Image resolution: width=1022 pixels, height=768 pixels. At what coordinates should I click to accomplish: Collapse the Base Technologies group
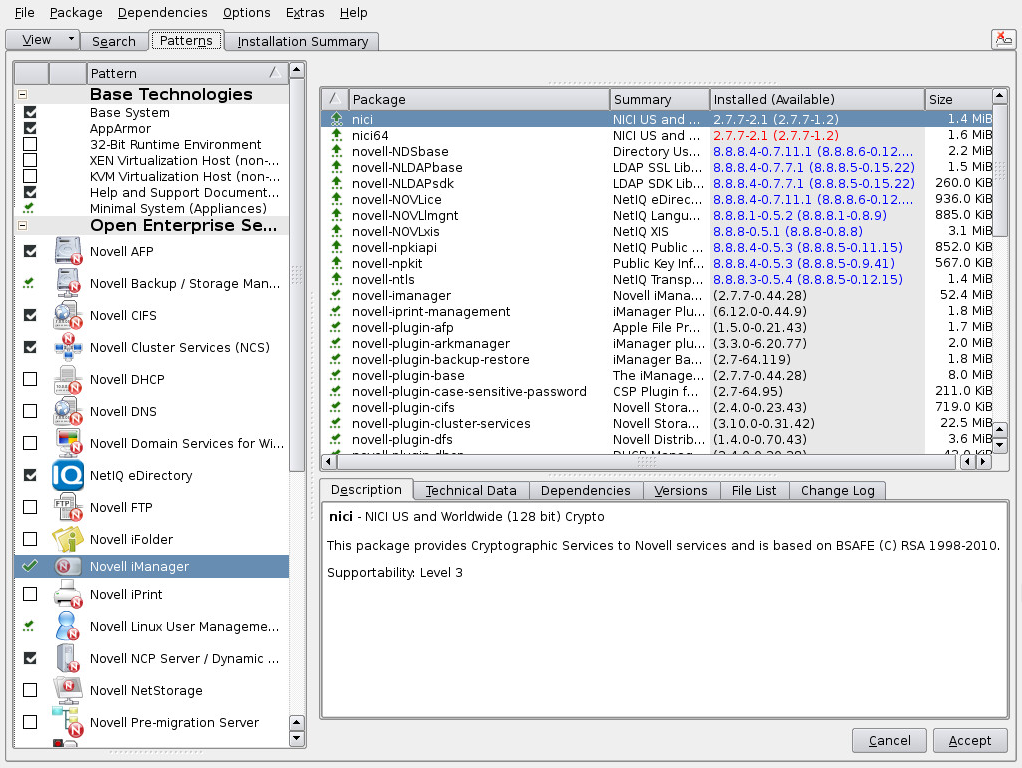(22, 95)
